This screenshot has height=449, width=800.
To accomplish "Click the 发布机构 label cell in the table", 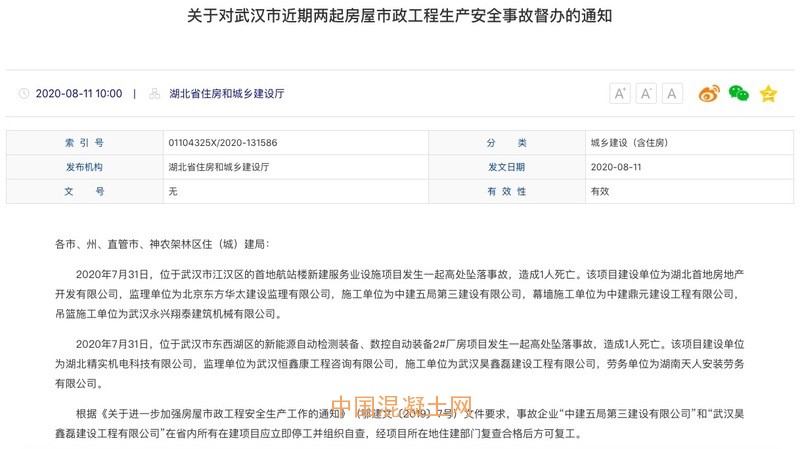I will [84, 167].
